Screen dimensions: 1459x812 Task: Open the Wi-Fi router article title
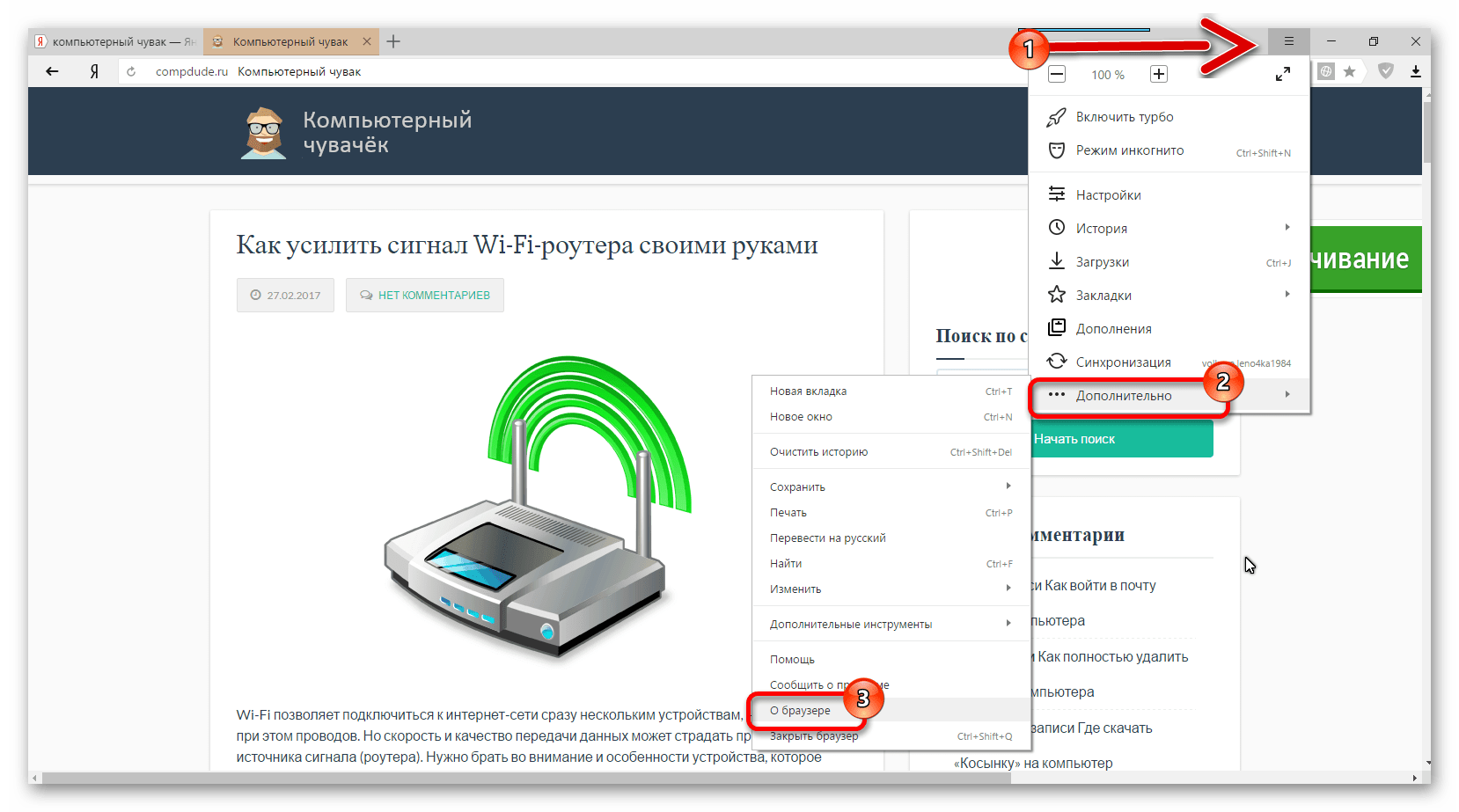[527, 245]
